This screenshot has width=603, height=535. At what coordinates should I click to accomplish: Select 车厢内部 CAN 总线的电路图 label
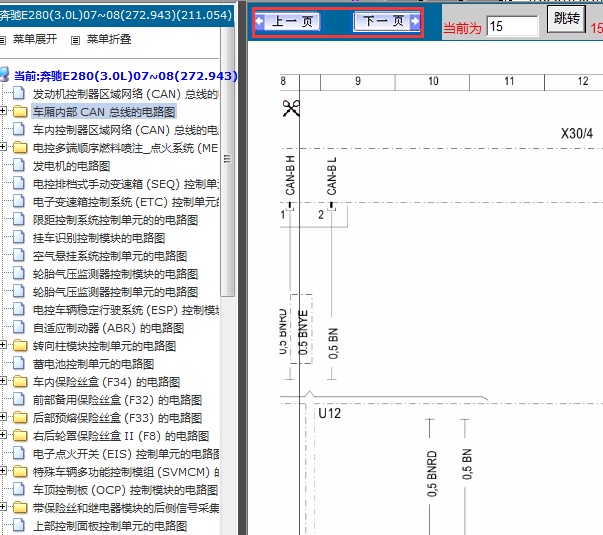(x=104, y=112)
